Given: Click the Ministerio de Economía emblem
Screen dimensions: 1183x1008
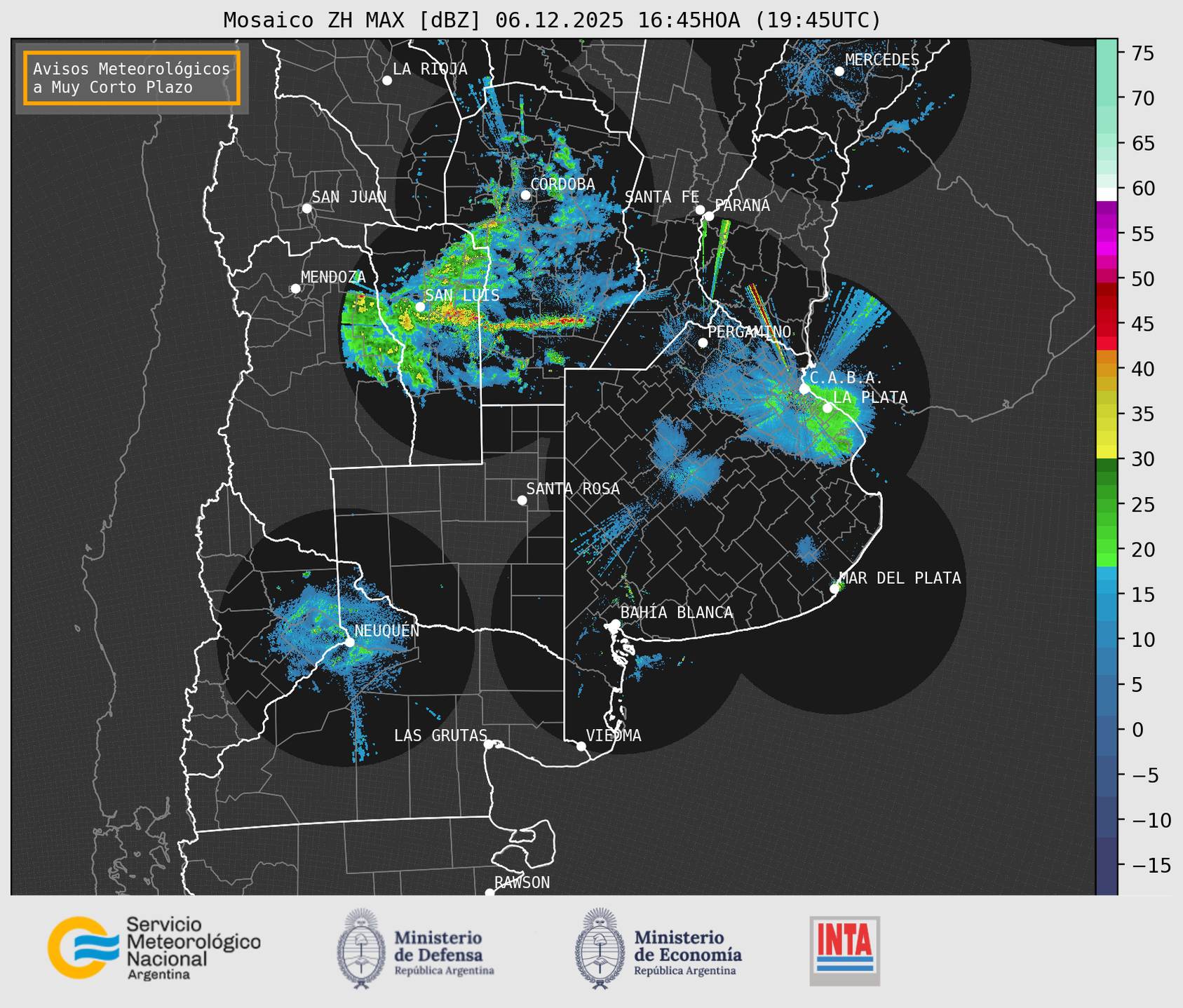Looking at the screenshot, I should pyautogui.click(x=600, y=949).
